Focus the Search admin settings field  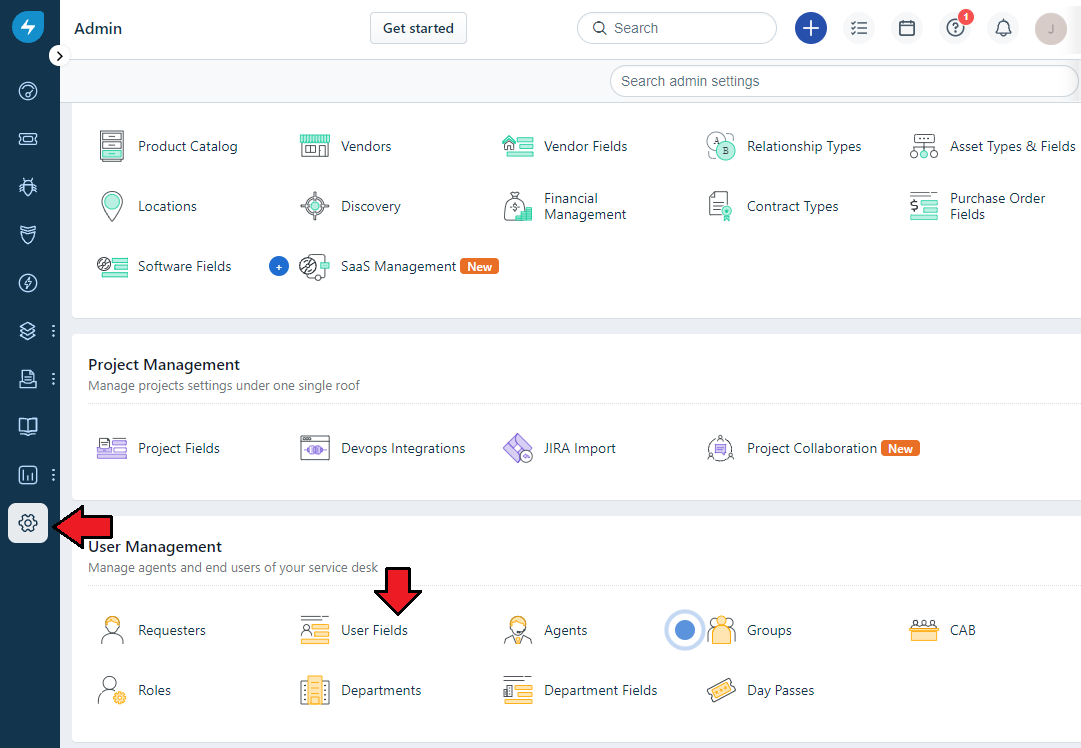tap(844, 81)
